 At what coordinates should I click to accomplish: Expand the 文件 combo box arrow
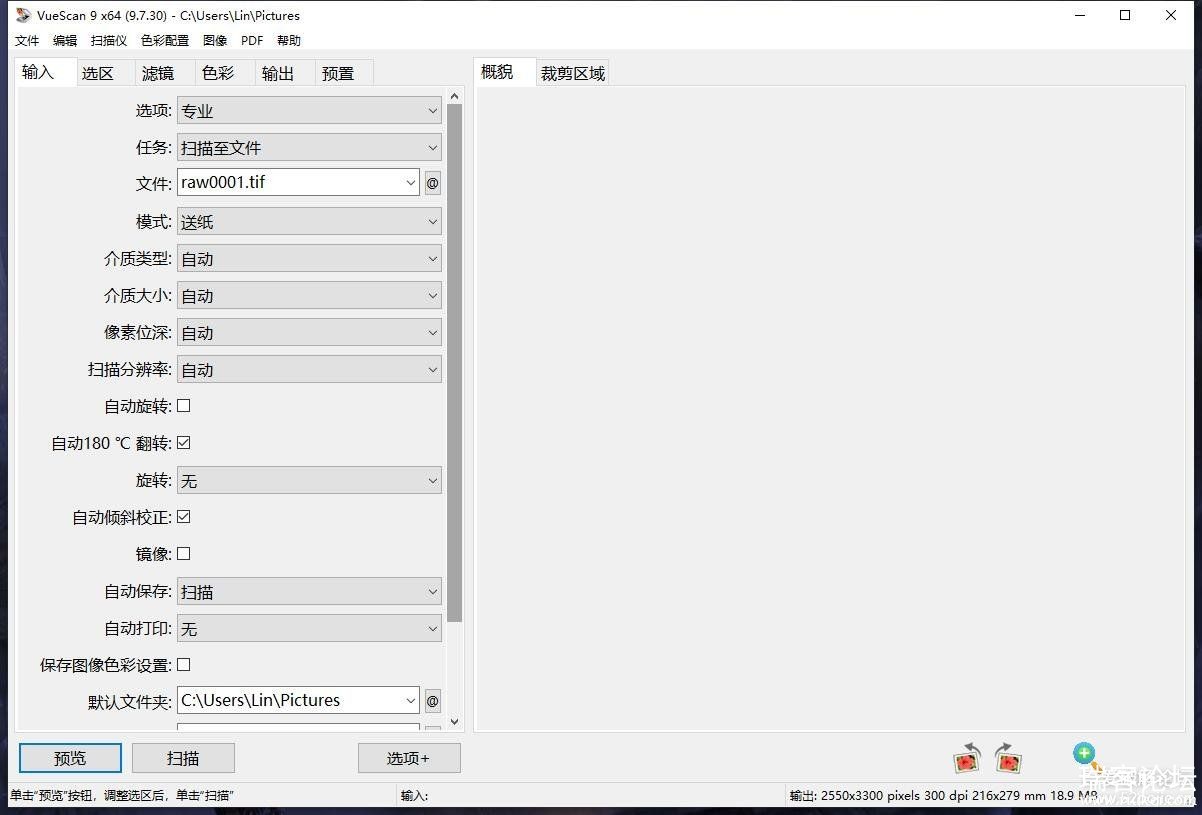(411, 183)
